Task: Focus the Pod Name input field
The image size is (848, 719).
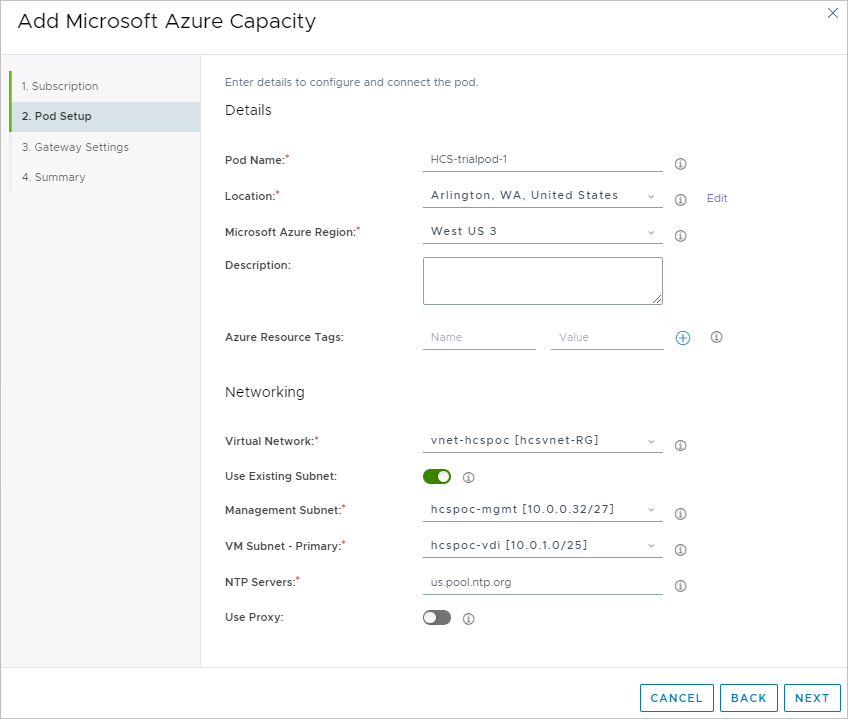Action: point(542,160)
